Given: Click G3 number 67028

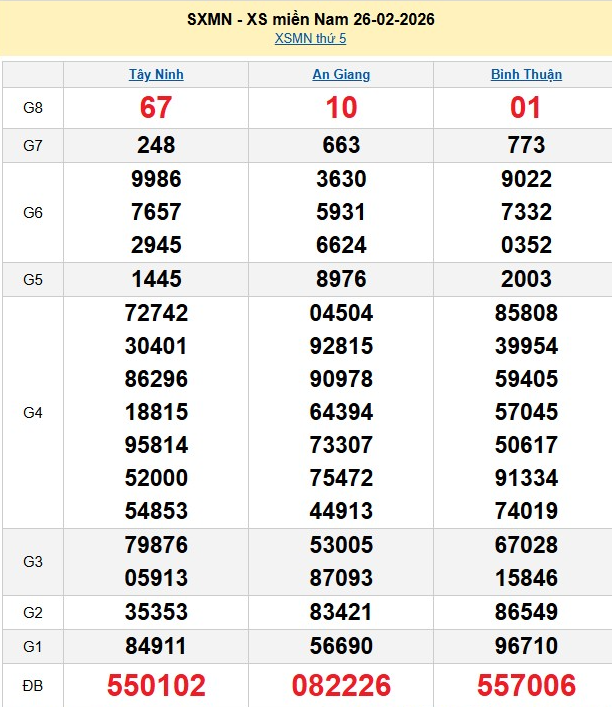Looking at the screenshot, I should [526, 545].
